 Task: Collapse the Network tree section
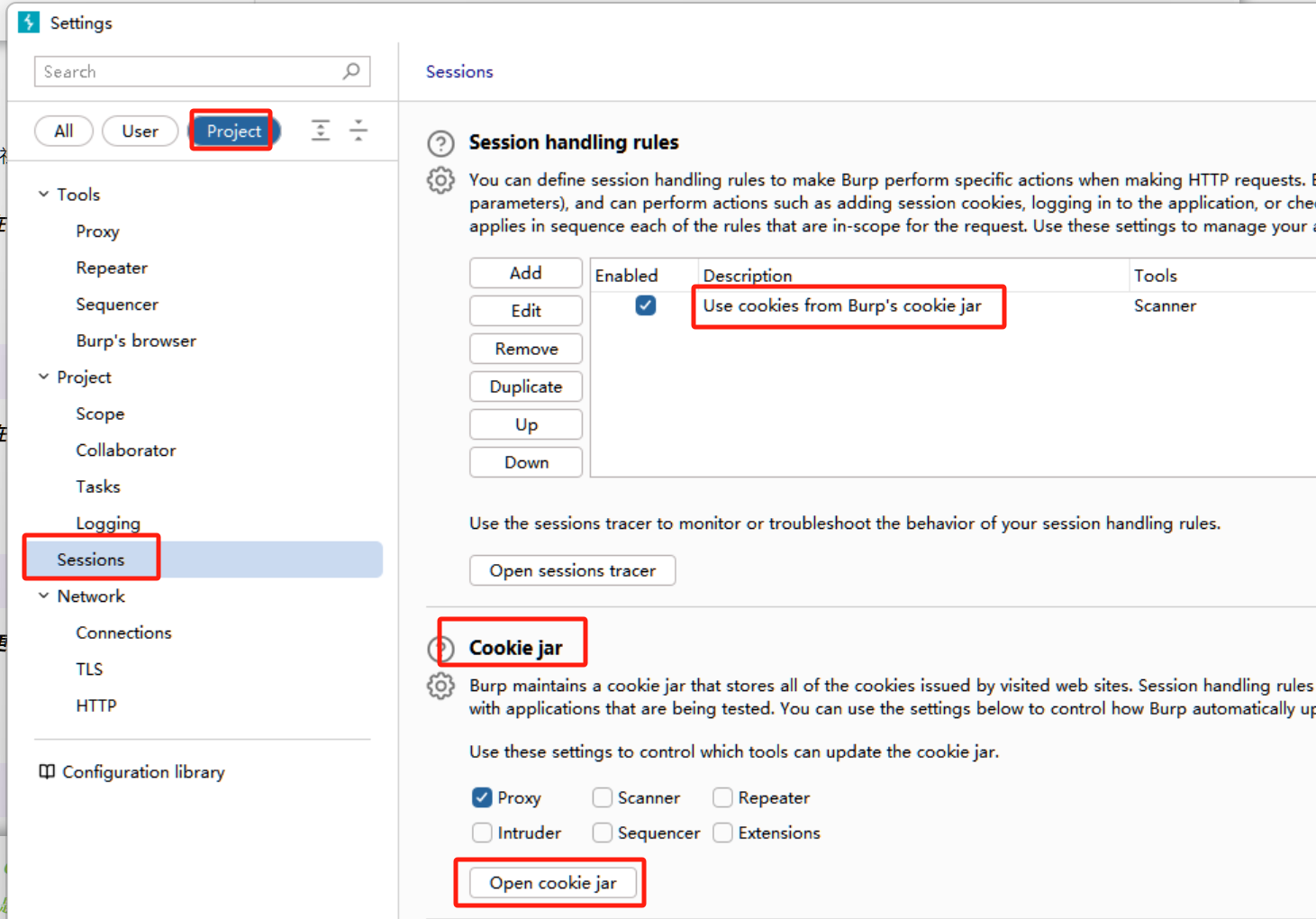(x=43, y=596)
